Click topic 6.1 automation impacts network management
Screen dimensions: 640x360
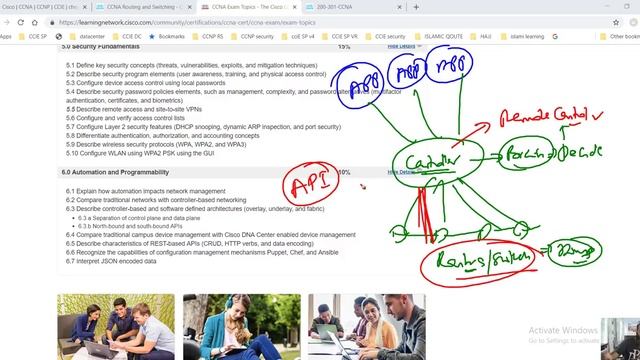pos(145,191)
